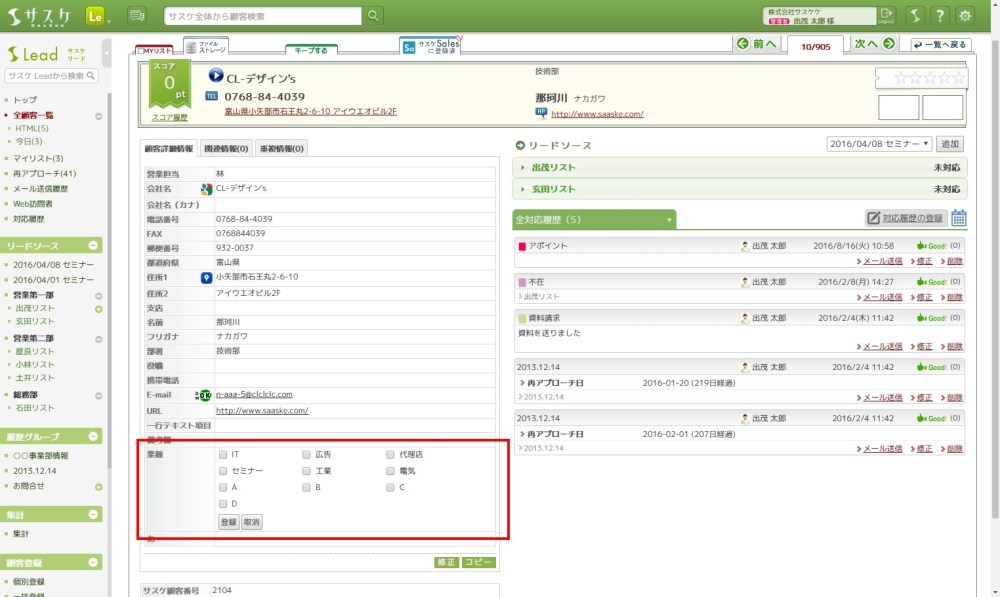The width and height of the screenshot is (1000, 597).
Task: Open the help question mark icon
Action: [x=940, y=15]
